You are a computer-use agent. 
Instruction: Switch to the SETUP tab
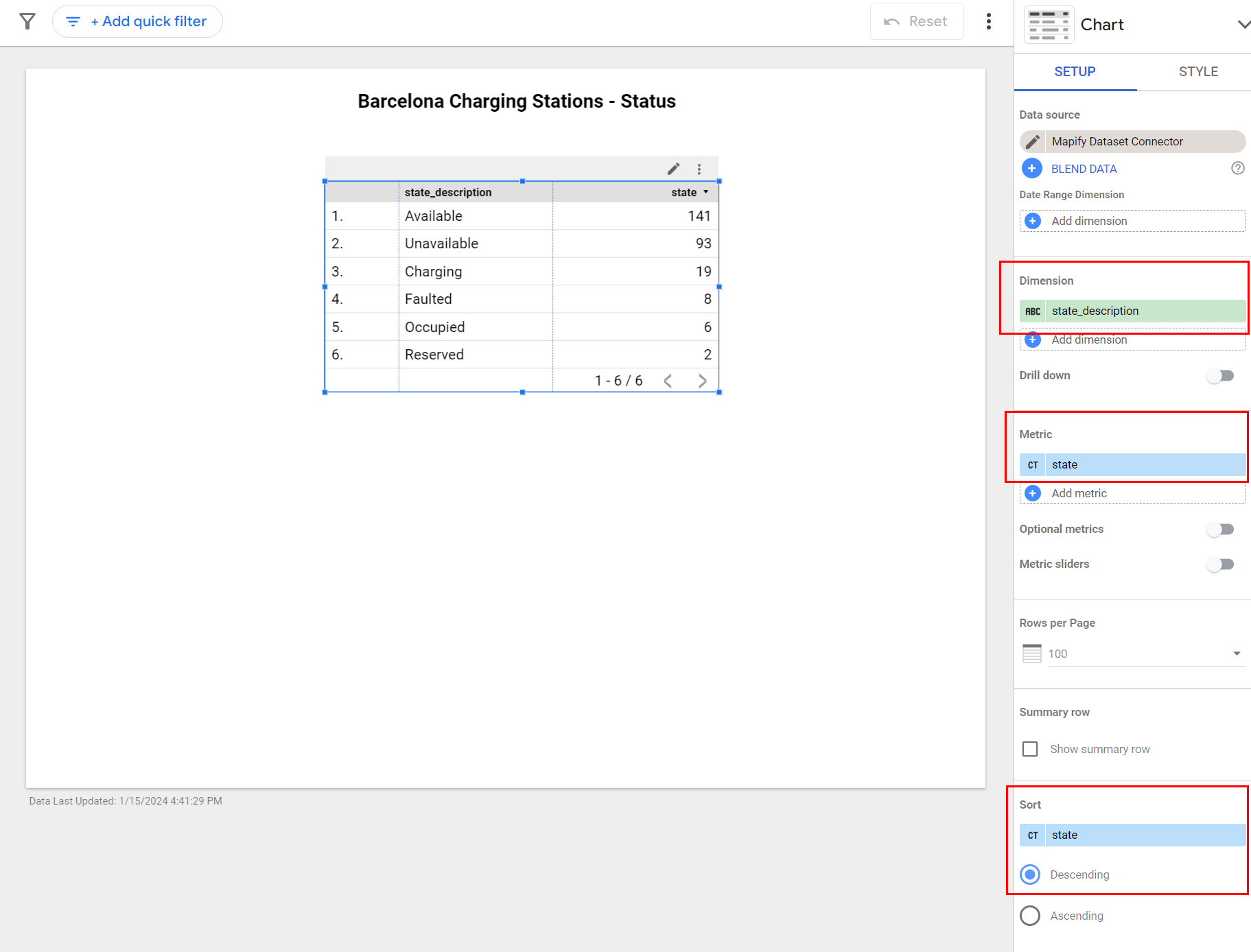(1075, 71)
